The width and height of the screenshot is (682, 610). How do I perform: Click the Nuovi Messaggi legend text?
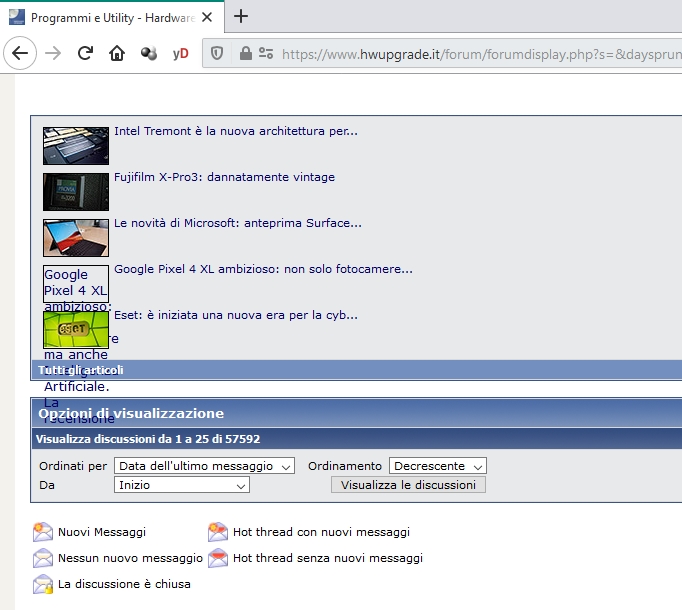(102, 532)
